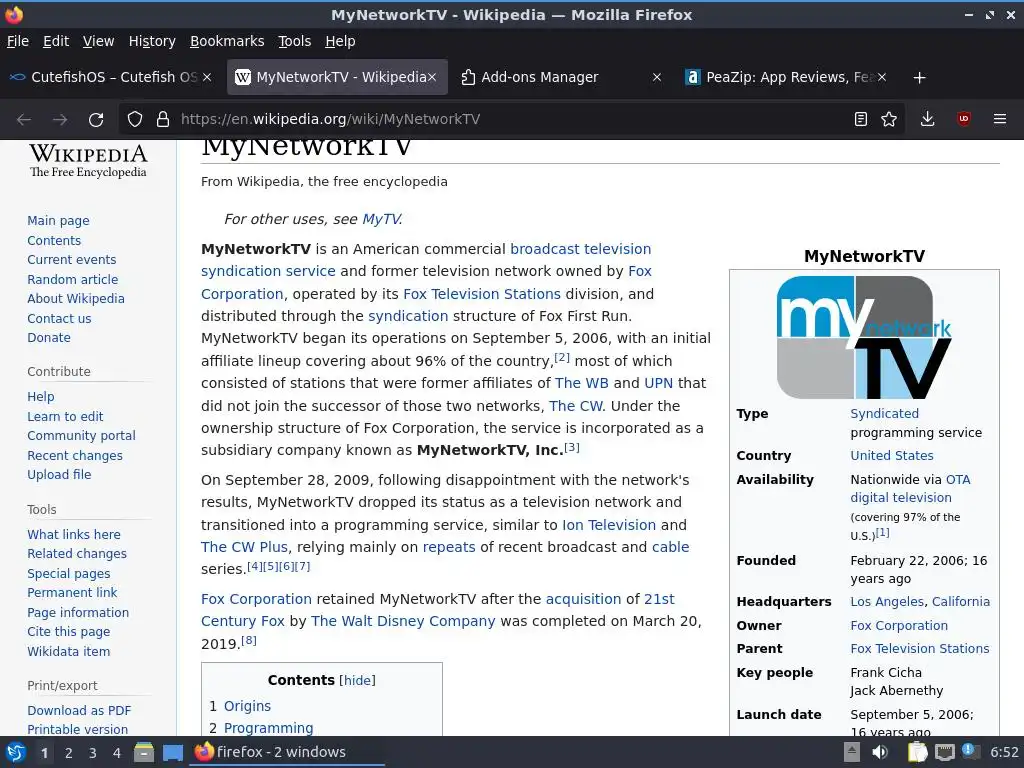Open the tracking protection shield icon
Image resolution: width=1024 pixels, height=768 pixels.
[135, 120]
